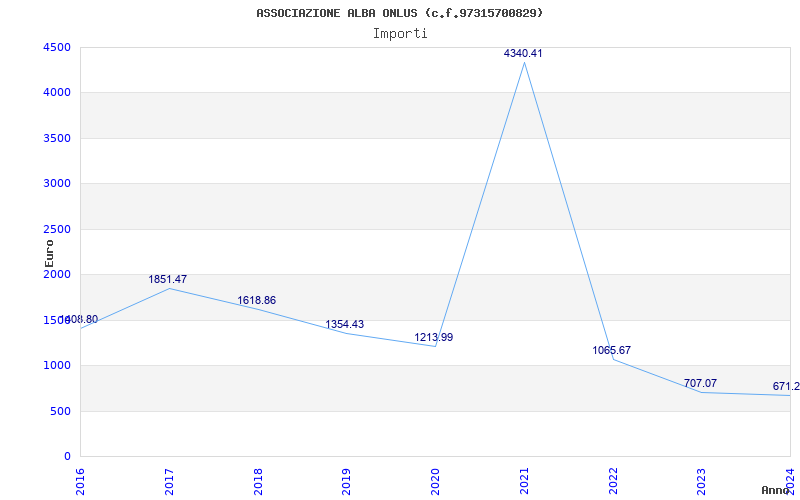This screenshot has height=500, width=800.
Task: Click the 1065.67 data label
Action: [611, 350]
